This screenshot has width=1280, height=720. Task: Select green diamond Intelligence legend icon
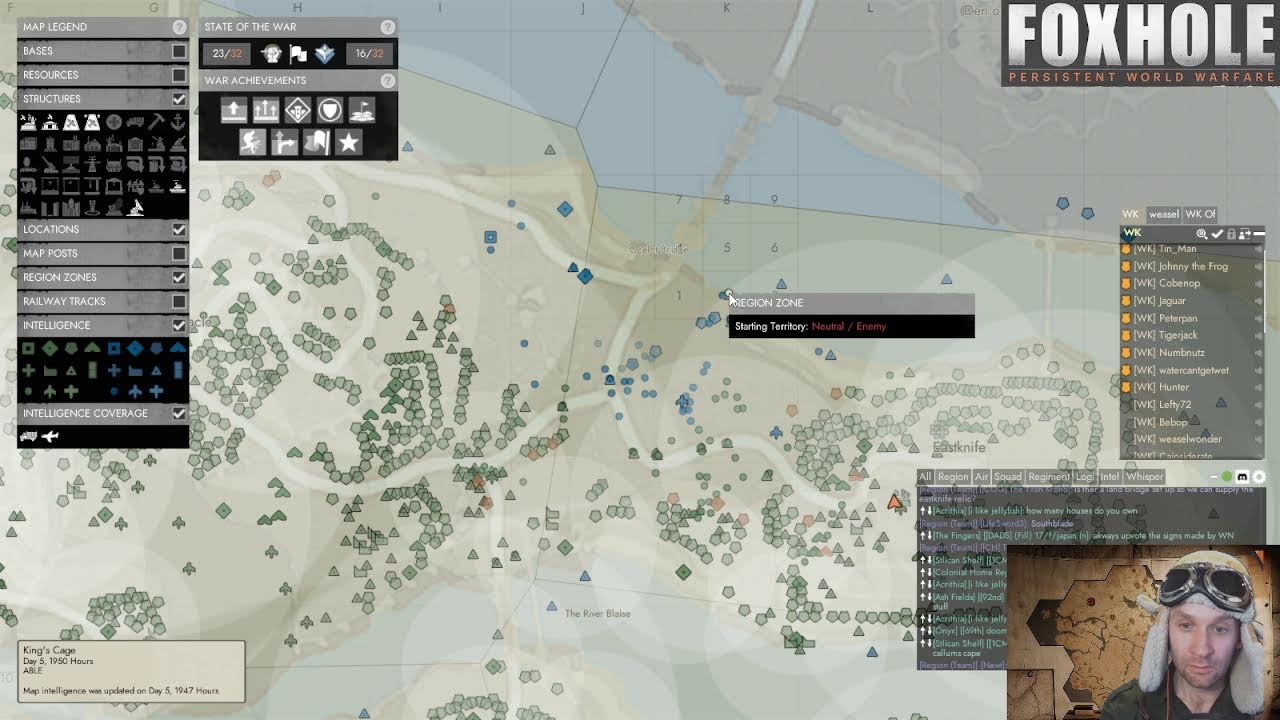pyautogui.click(x=50, y=348)
